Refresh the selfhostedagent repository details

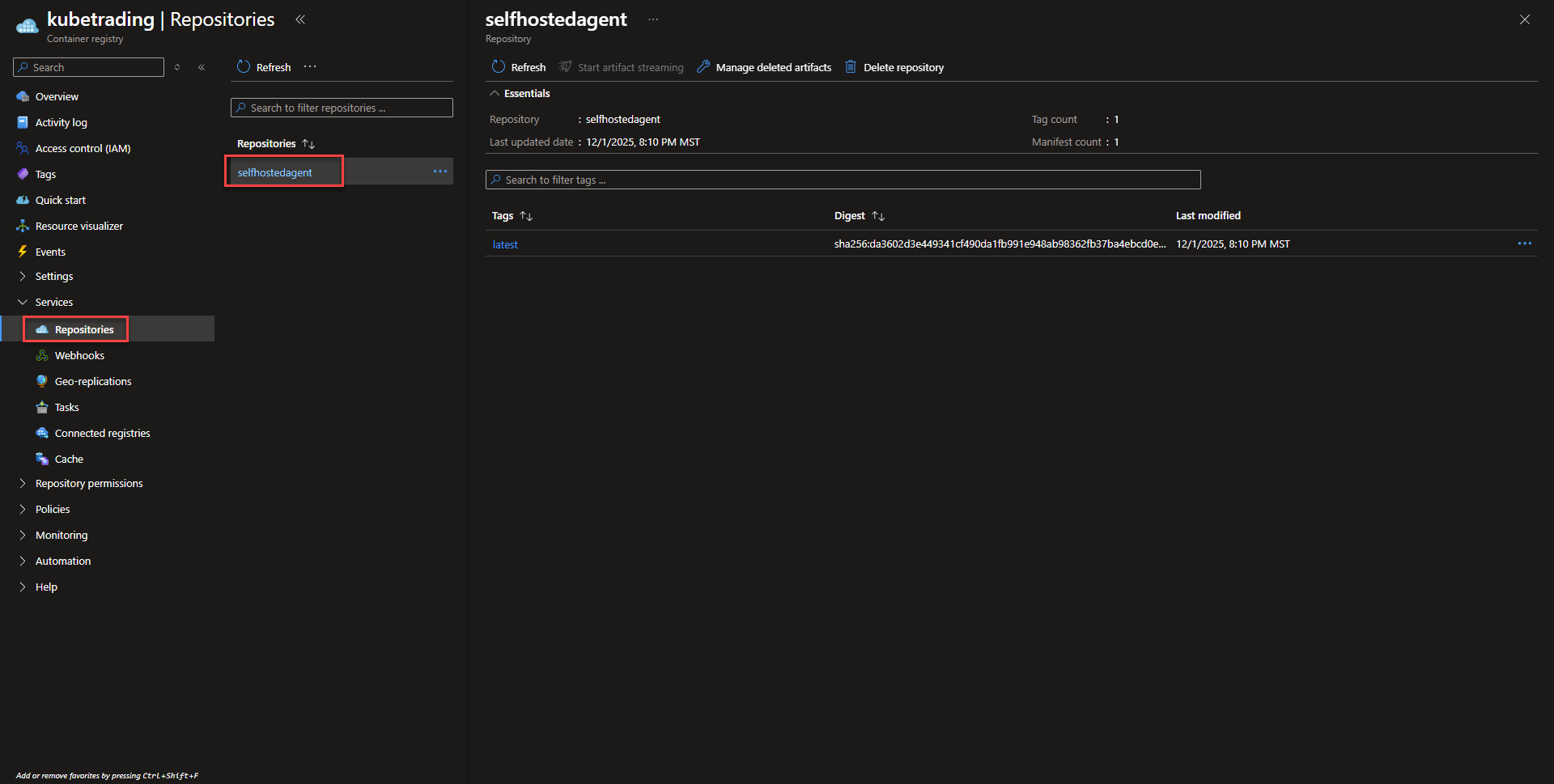[x=519, y=67]
